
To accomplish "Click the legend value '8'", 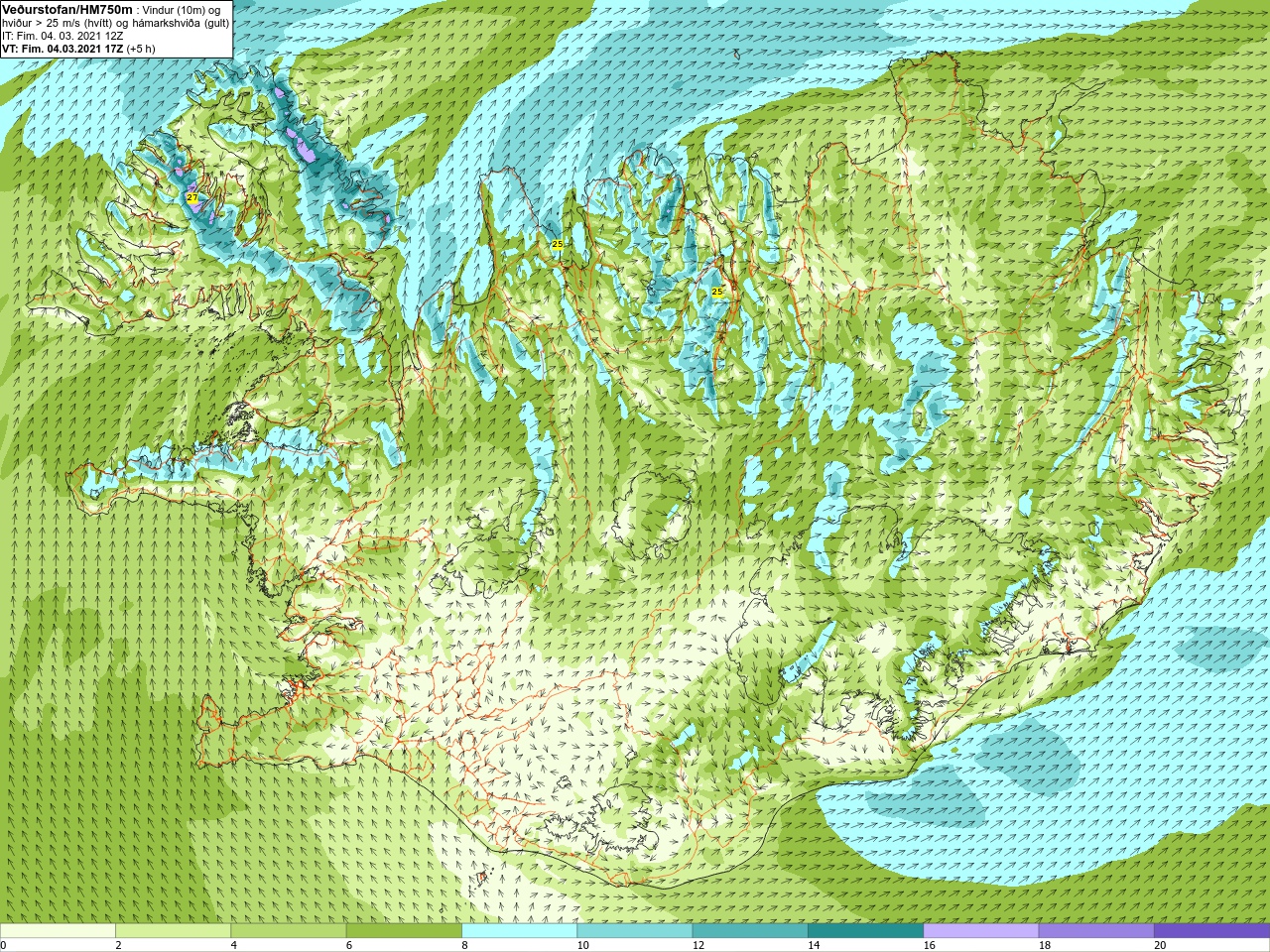I will click(x=464, y=945).
